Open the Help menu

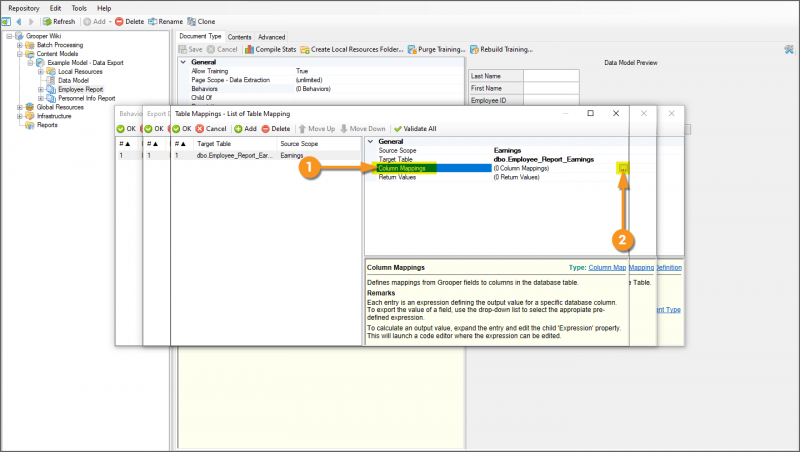coord(104,8)
